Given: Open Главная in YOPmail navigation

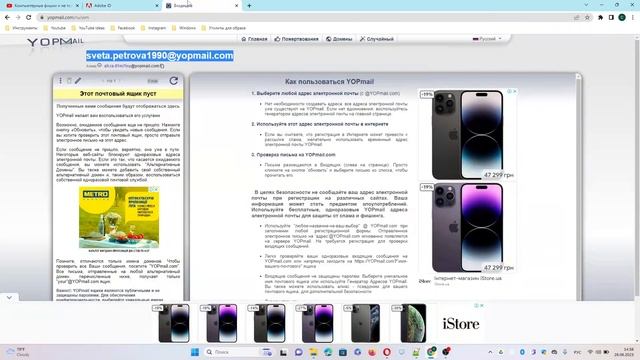Looking at the screenshot, I should point(254,39).
